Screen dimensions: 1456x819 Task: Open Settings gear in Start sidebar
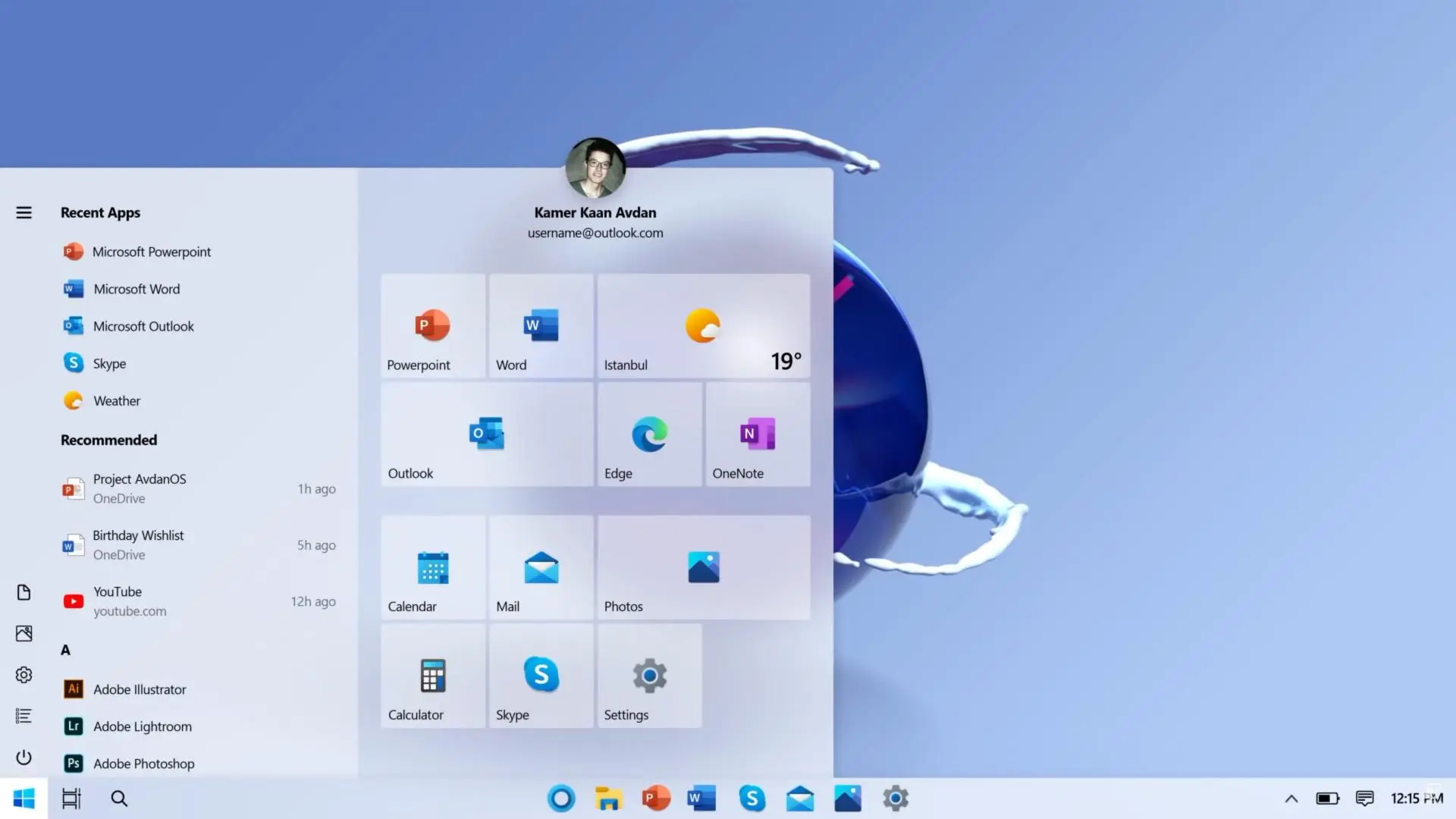(x=24, y=675)
